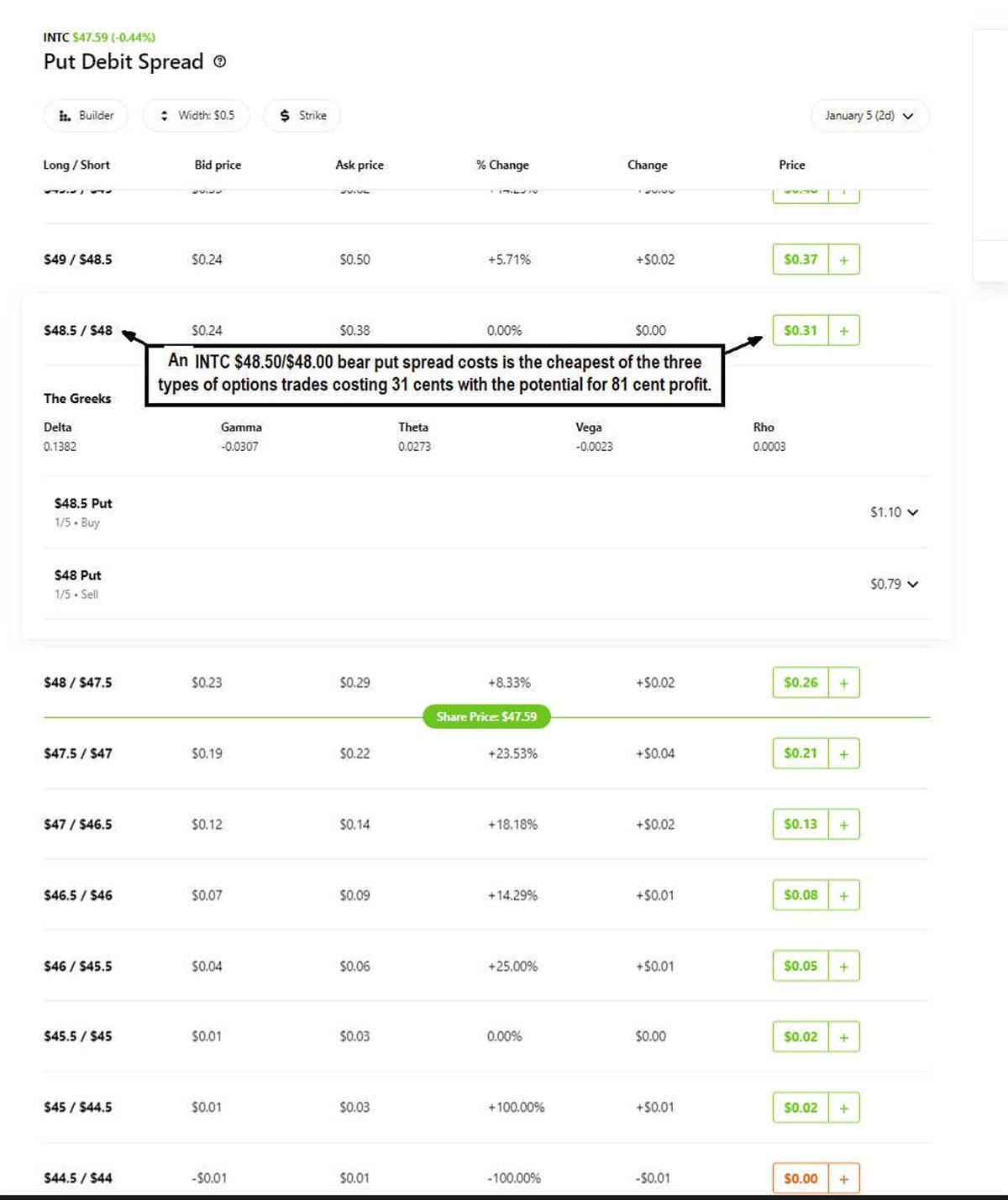Image resolution: width=1008 pixels, height=1200 pixels.
Task: Collapse the $48.5 / $48 spread row
Action: (x=78, y=331)
